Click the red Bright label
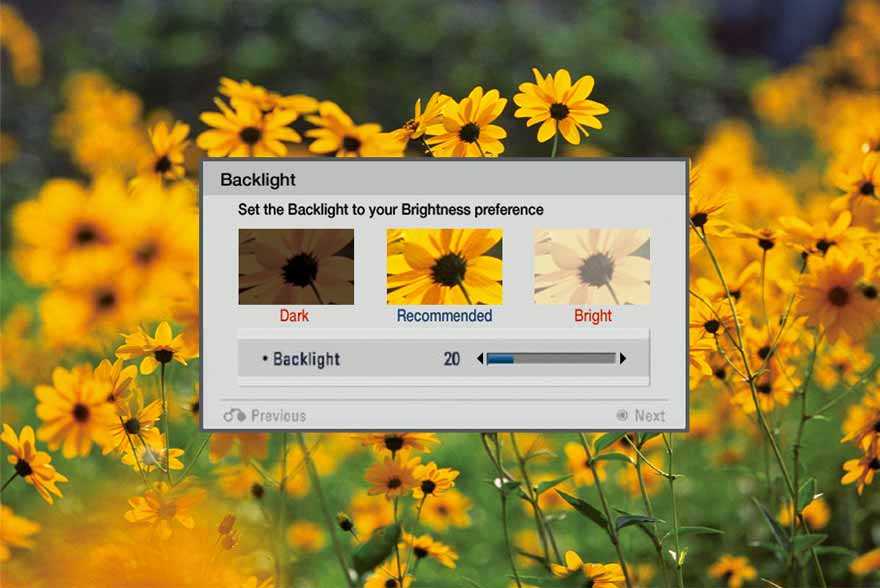This screenshot has height=588, width=880. click(592, 316)
